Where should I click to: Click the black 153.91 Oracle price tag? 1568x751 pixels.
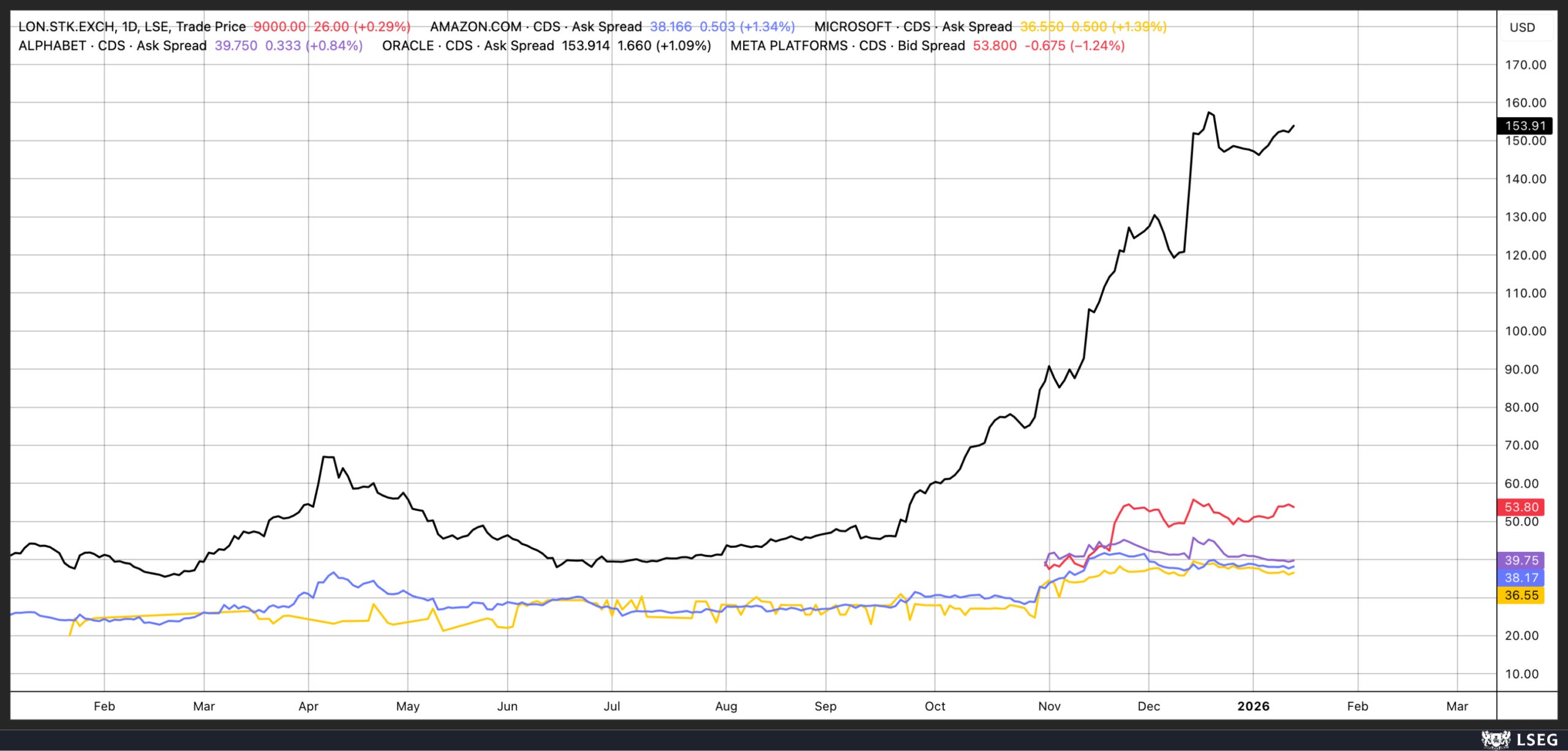(1525, 126)
